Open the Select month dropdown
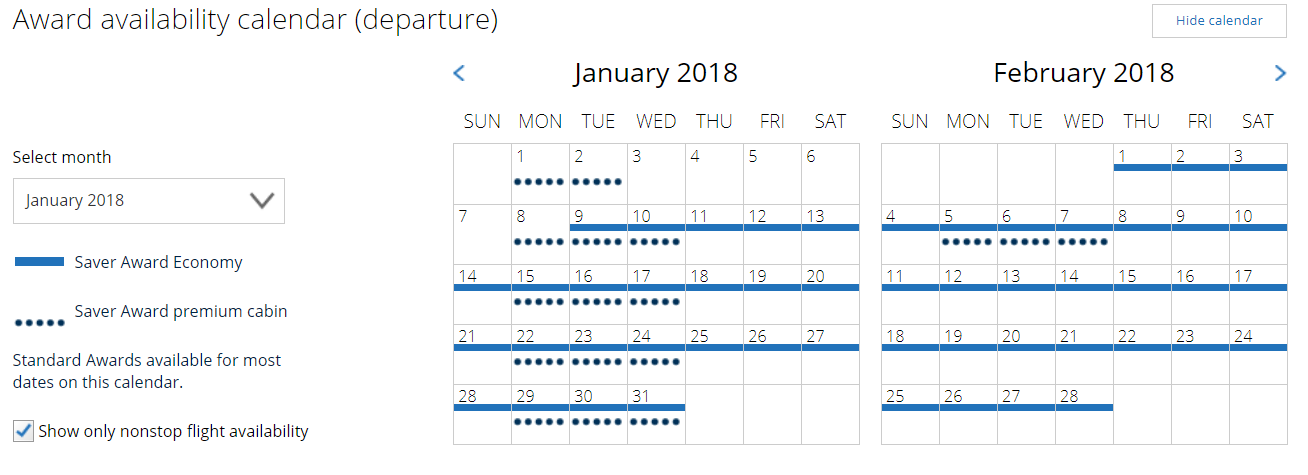This screenshot has width=1308, height=475. coord(149,200)
